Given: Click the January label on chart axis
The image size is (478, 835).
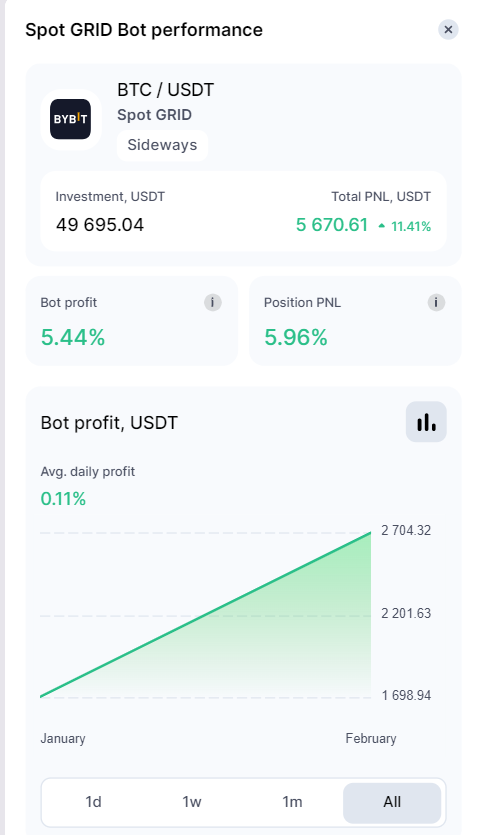Looking at the screenshot, I should click(63, 739).
